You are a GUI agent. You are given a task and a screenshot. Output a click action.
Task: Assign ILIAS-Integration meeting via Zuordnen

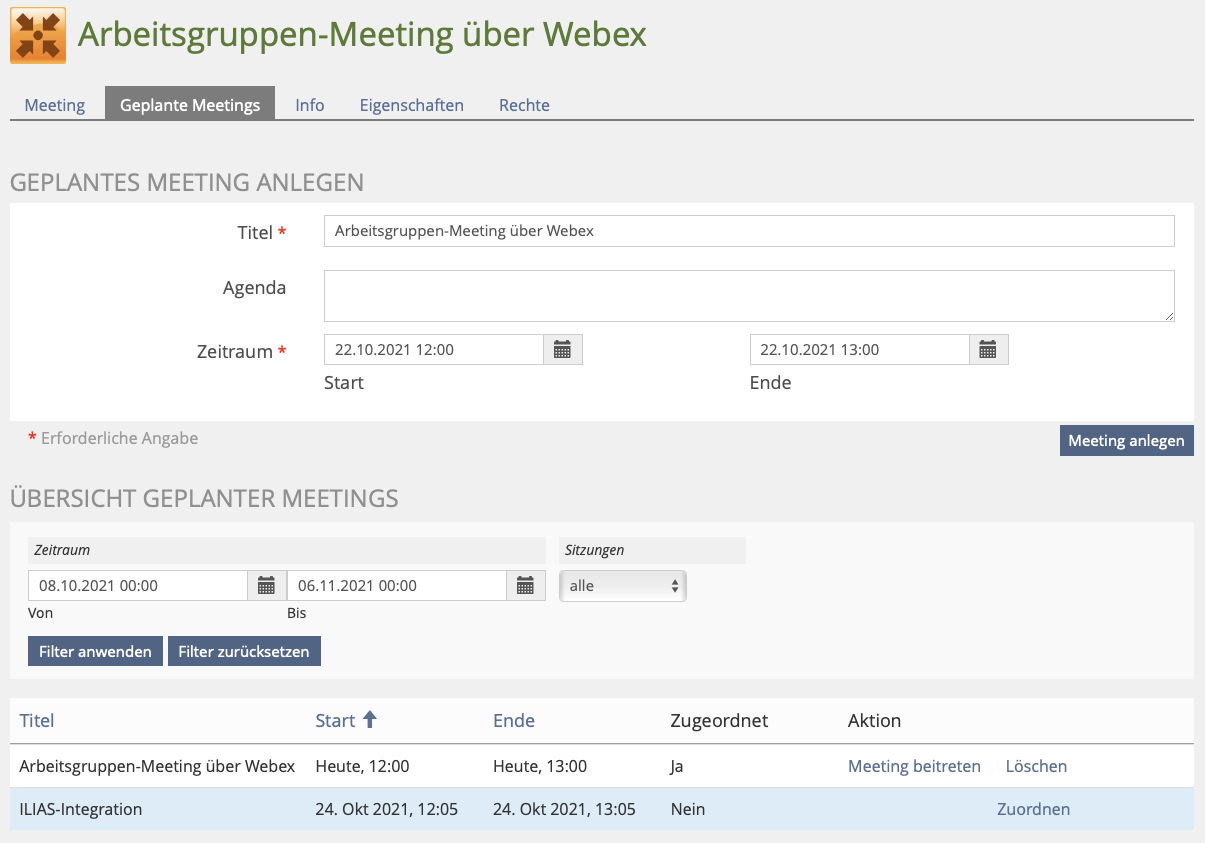(x=1033, y=810)
